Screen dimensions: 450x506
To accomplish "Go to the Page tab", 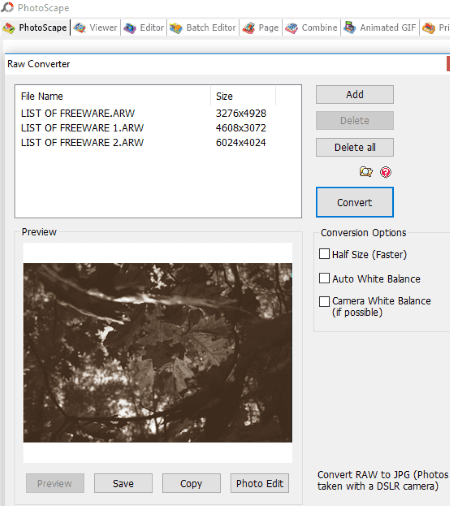I will pos(261,28).
